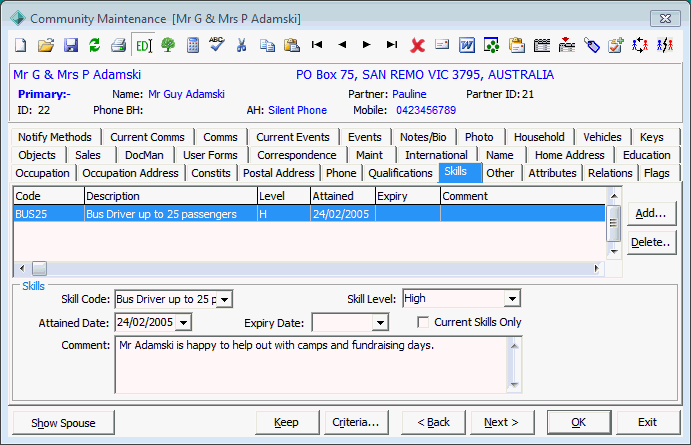Click the Attained column header

coord(343,196)
